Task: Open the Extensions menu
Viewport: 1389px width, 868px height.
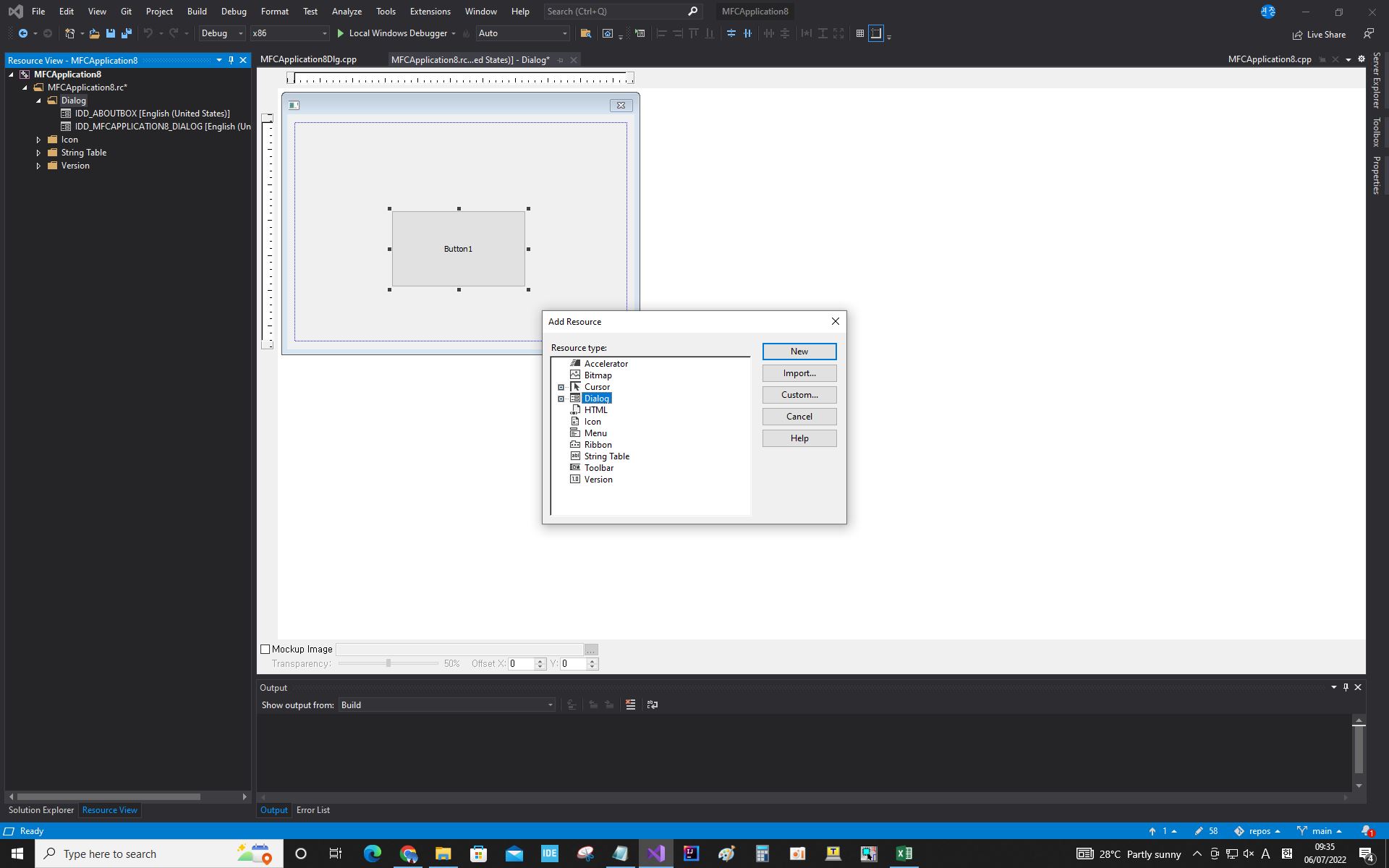Action: pos(430,12)
